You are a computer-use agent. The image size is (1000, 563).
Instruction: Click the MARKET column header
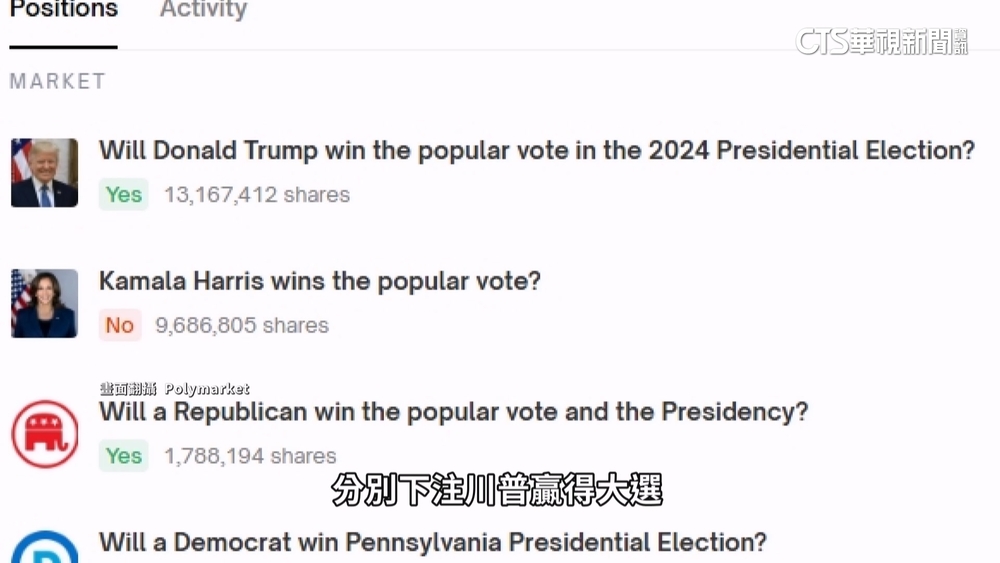pos(57,81)
